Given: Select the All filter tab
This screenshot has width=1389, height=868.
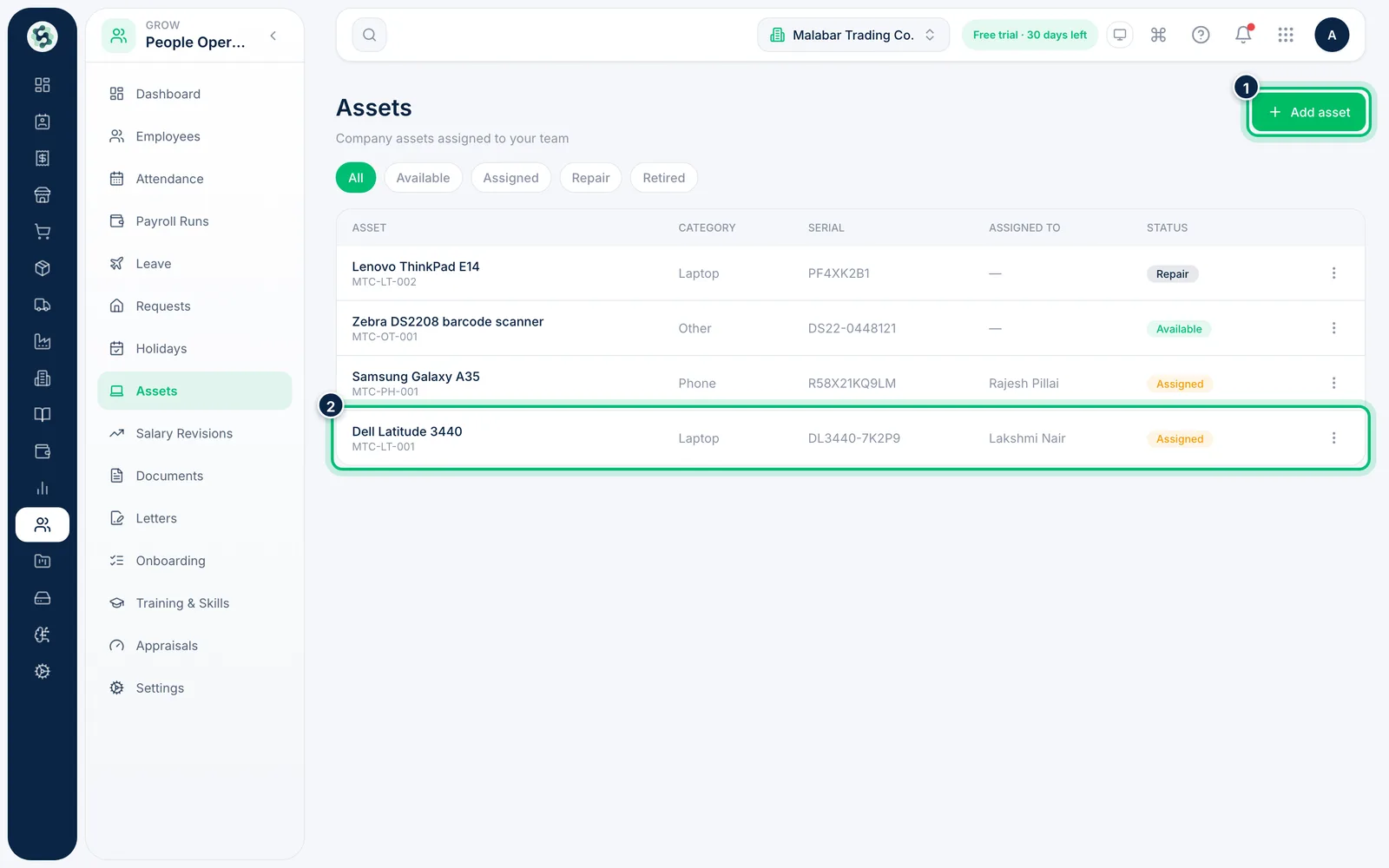Looking at the screenshot, I should (356, 178).
